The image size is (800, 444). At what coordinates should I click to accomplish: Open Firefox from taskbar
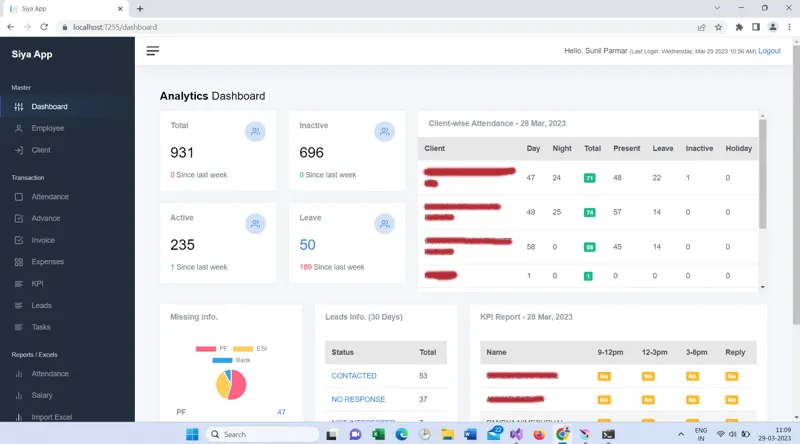(x=539, y=434)
